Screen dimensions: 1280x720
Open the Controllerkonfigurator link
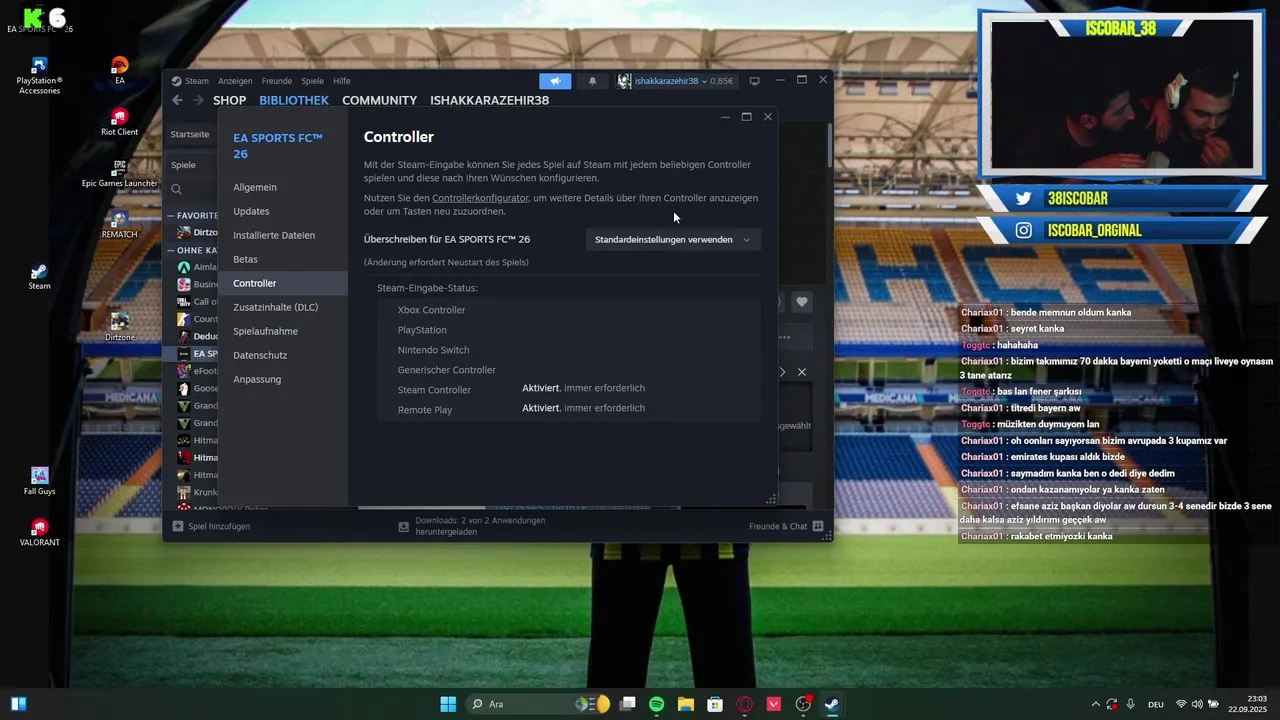480,198
